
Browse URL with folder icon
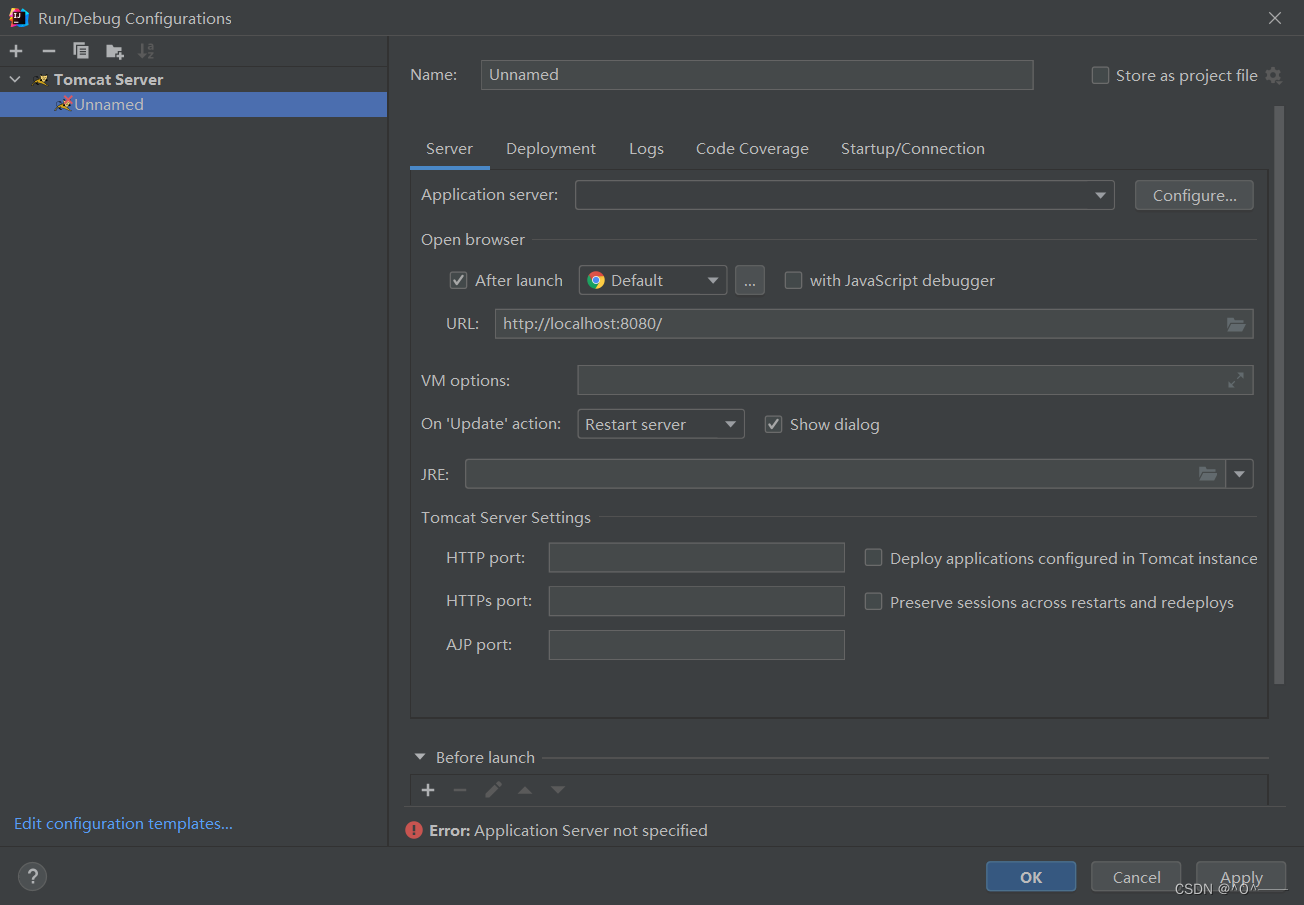1236,324
